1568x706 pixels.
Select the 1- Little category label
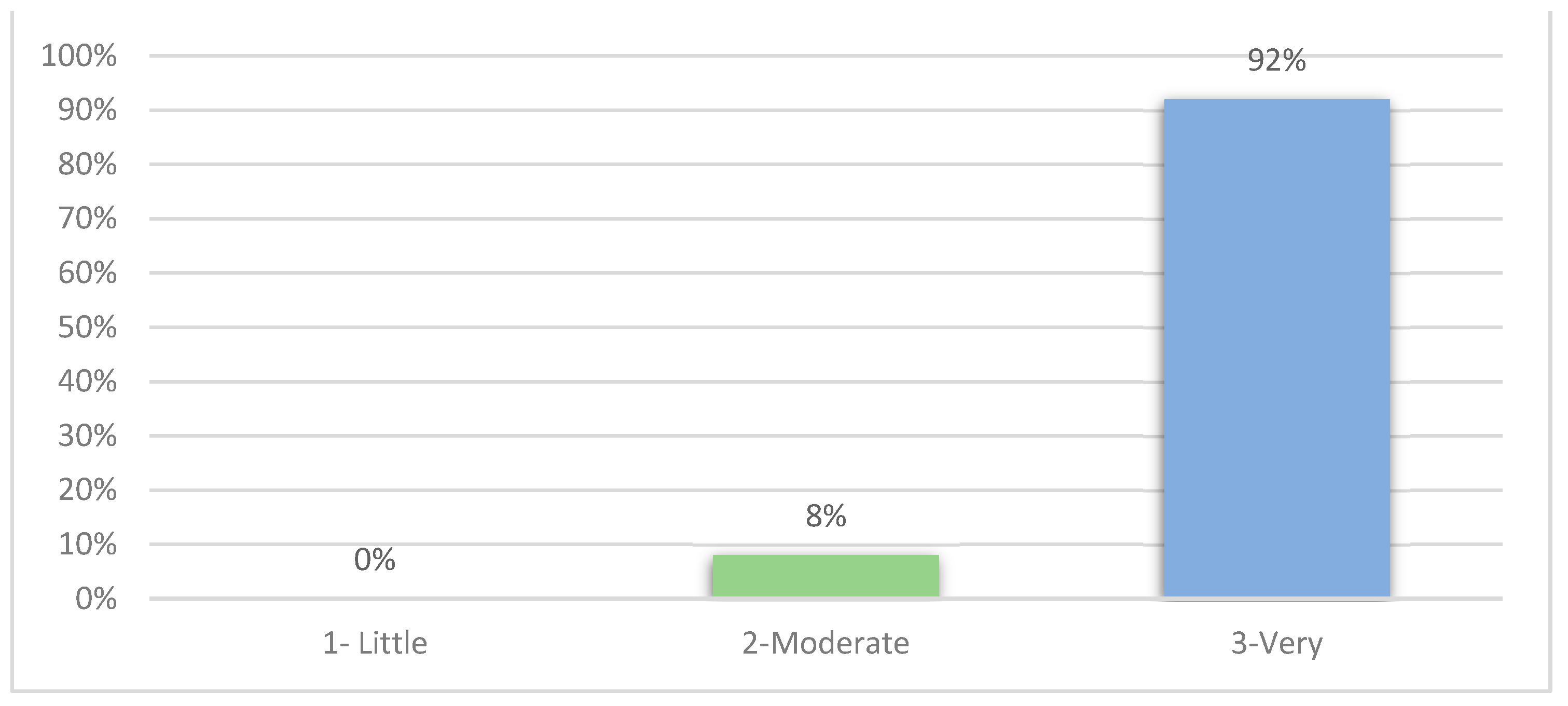(374, 643)
